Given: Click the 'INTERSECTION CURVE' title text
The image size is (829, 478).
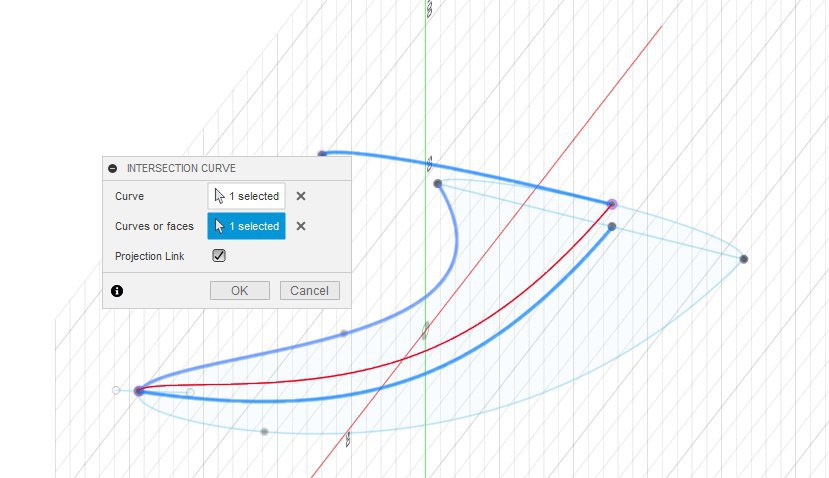Looking at the screenshot, I should pos(181,168).
